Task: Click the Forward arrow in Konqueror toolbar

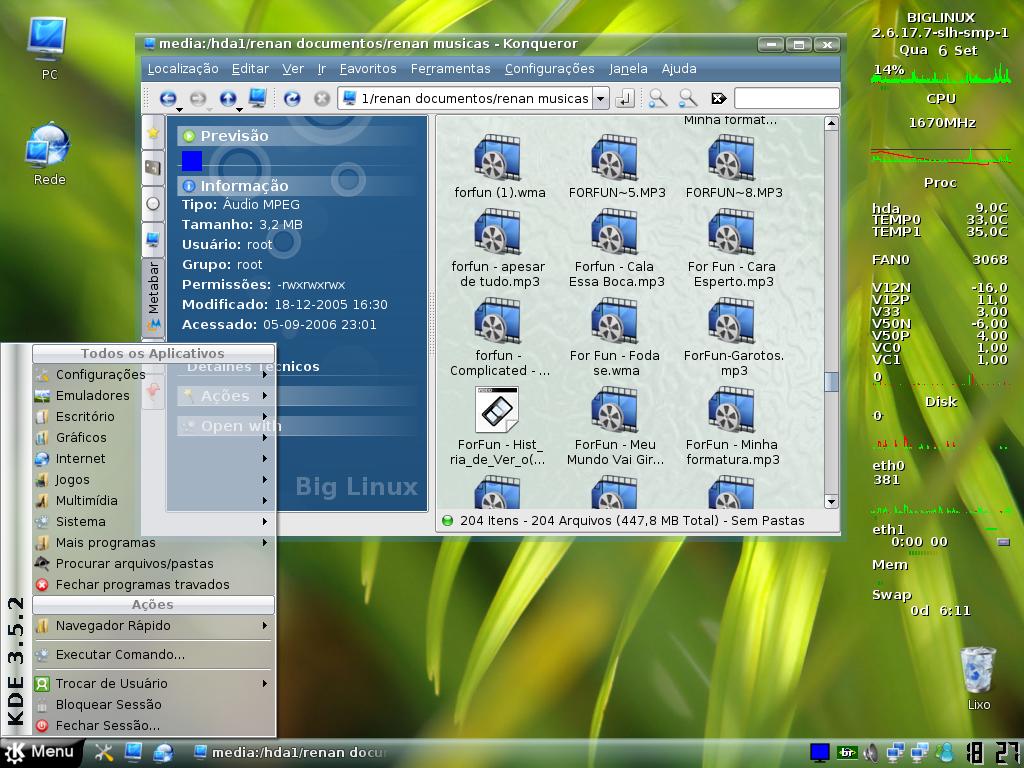Action: 197,99
